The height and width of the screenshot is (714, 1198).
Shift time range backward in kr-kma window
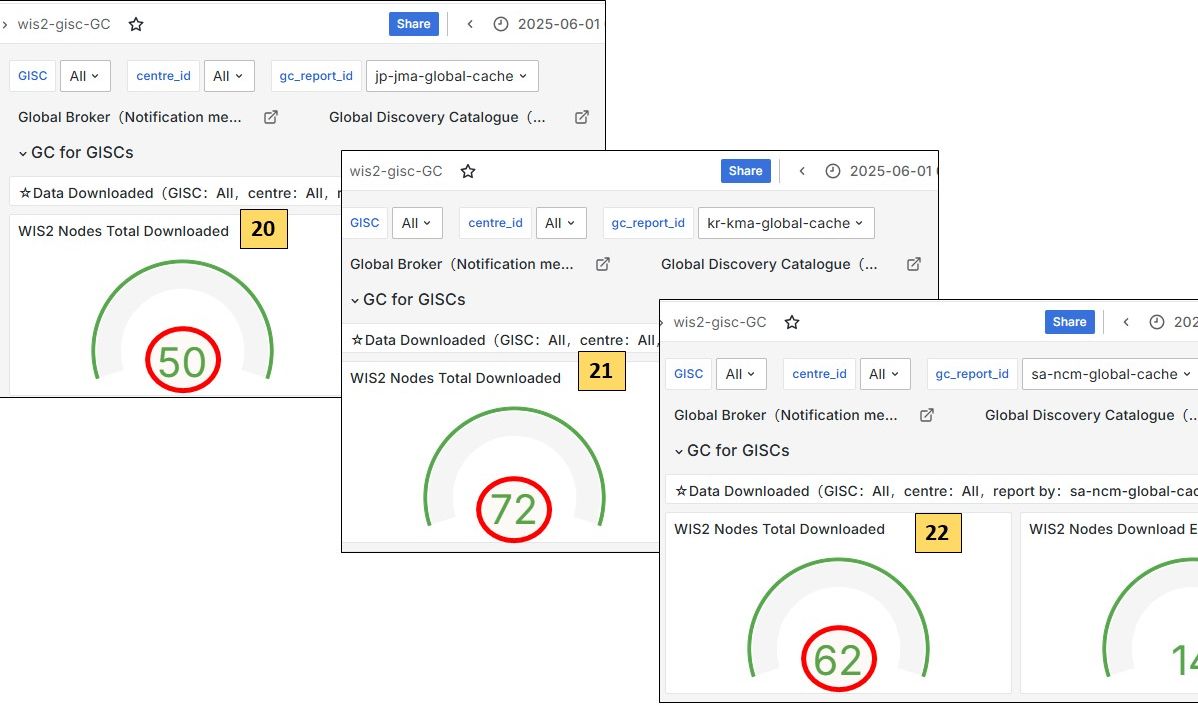(802, 171)
